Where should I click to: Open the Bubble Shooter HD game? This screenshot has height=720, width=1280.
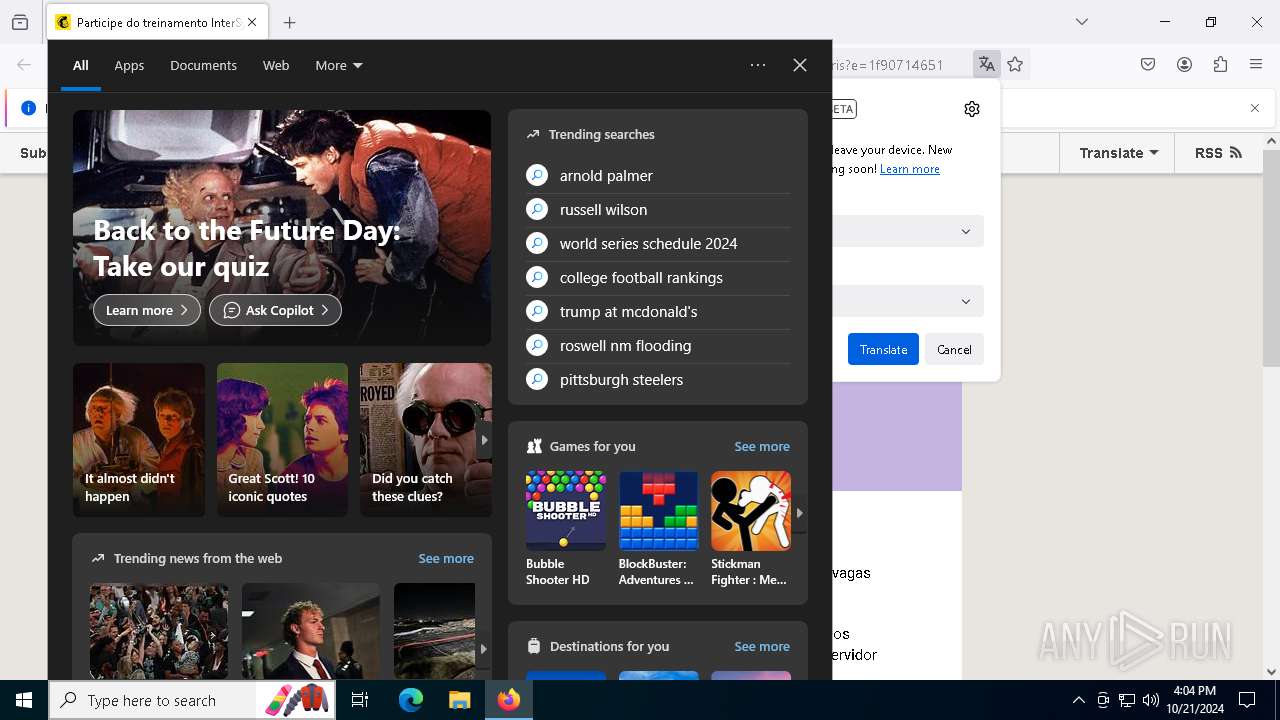(x=566, y=529)
